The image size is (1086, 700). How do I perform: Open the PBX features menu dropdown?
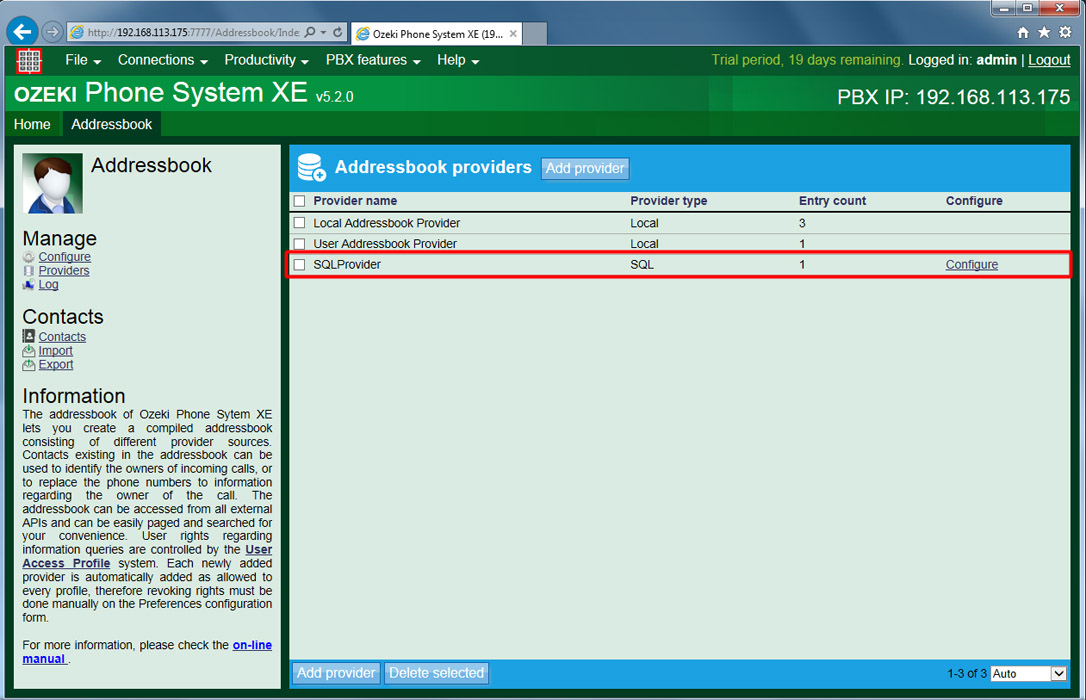pos(373,60)
